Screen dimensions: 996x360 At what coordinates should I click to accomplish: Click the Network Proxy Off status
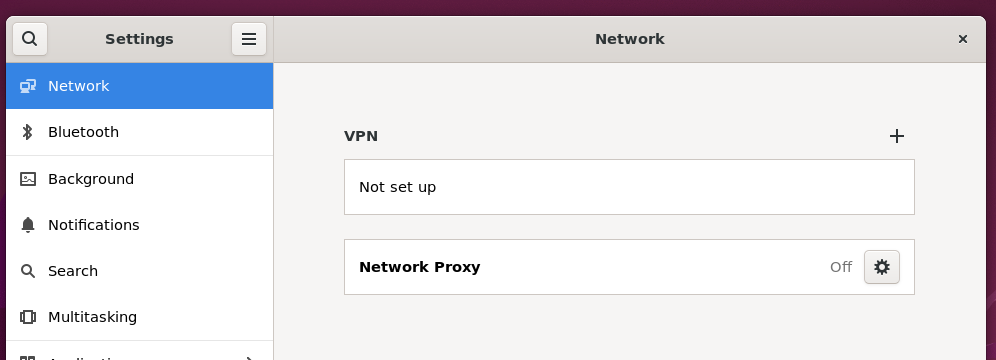point(840,267)
